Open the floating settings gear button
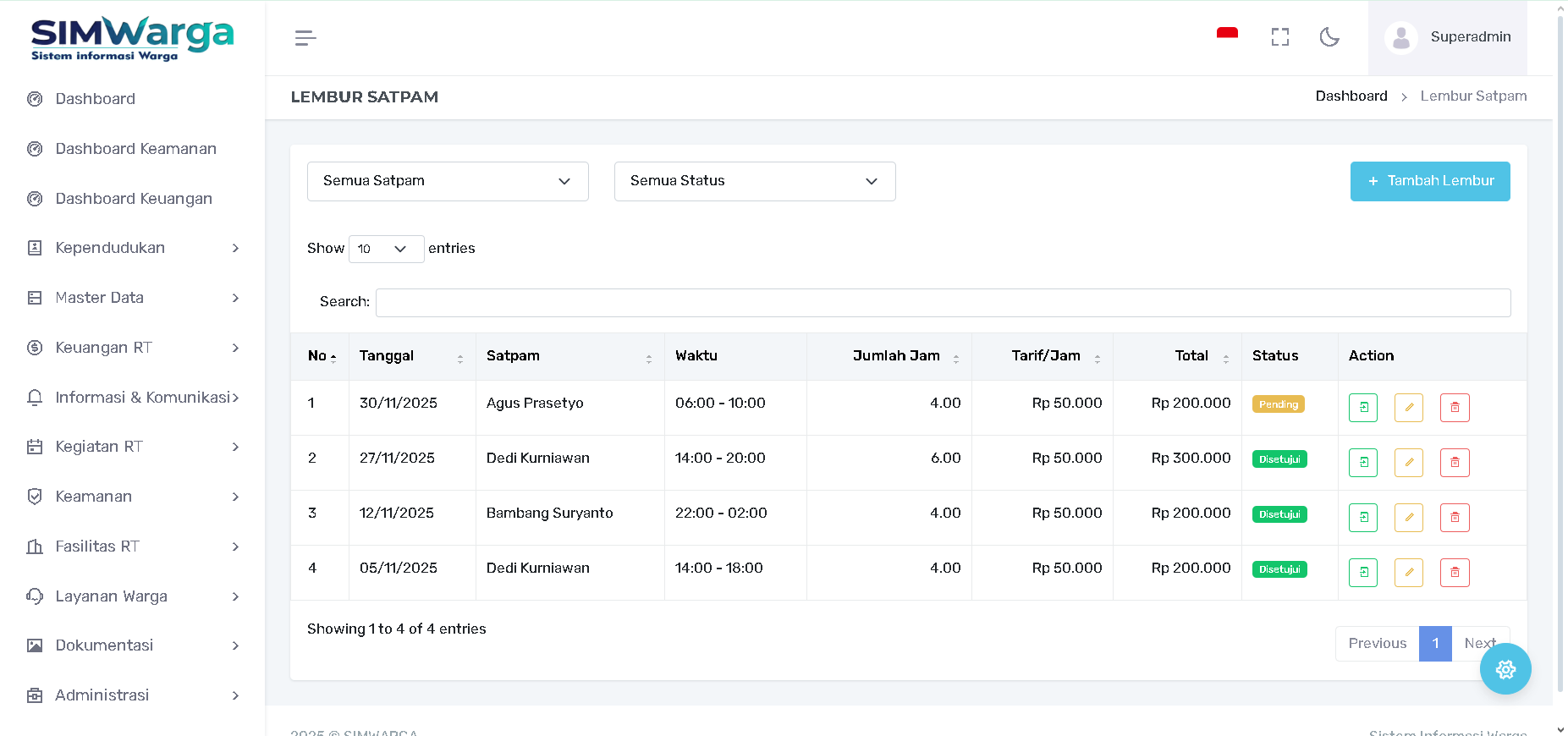This screenshot has width=1568, height=736. (x=1505, y=669)
